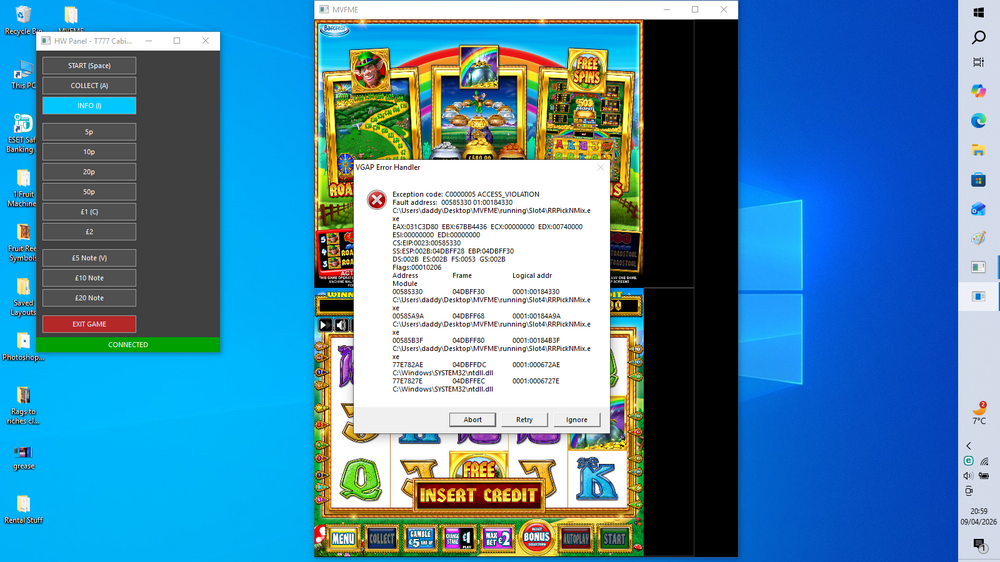Click the play arrow icon in game
This screenshot has height=562, width=1000.
point(325,325)
